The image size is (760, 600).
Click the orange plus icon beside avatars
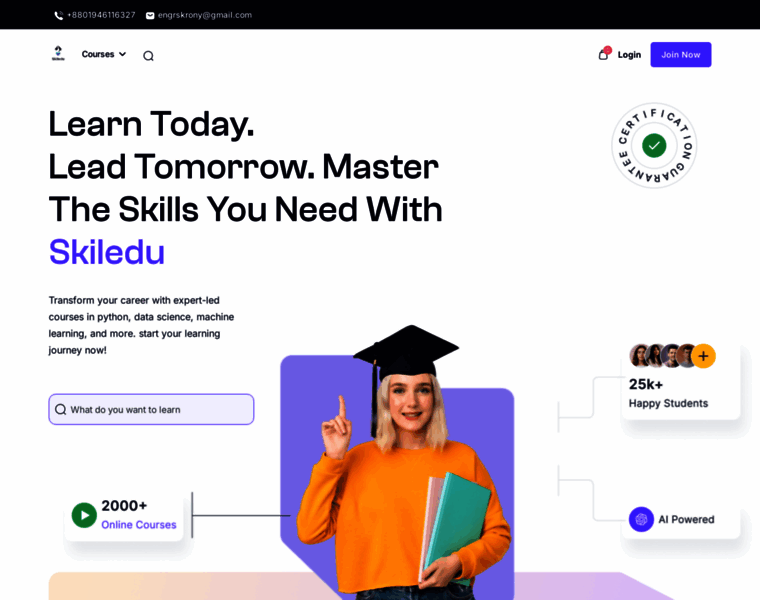pyautogui.click(x=703, y=356)
